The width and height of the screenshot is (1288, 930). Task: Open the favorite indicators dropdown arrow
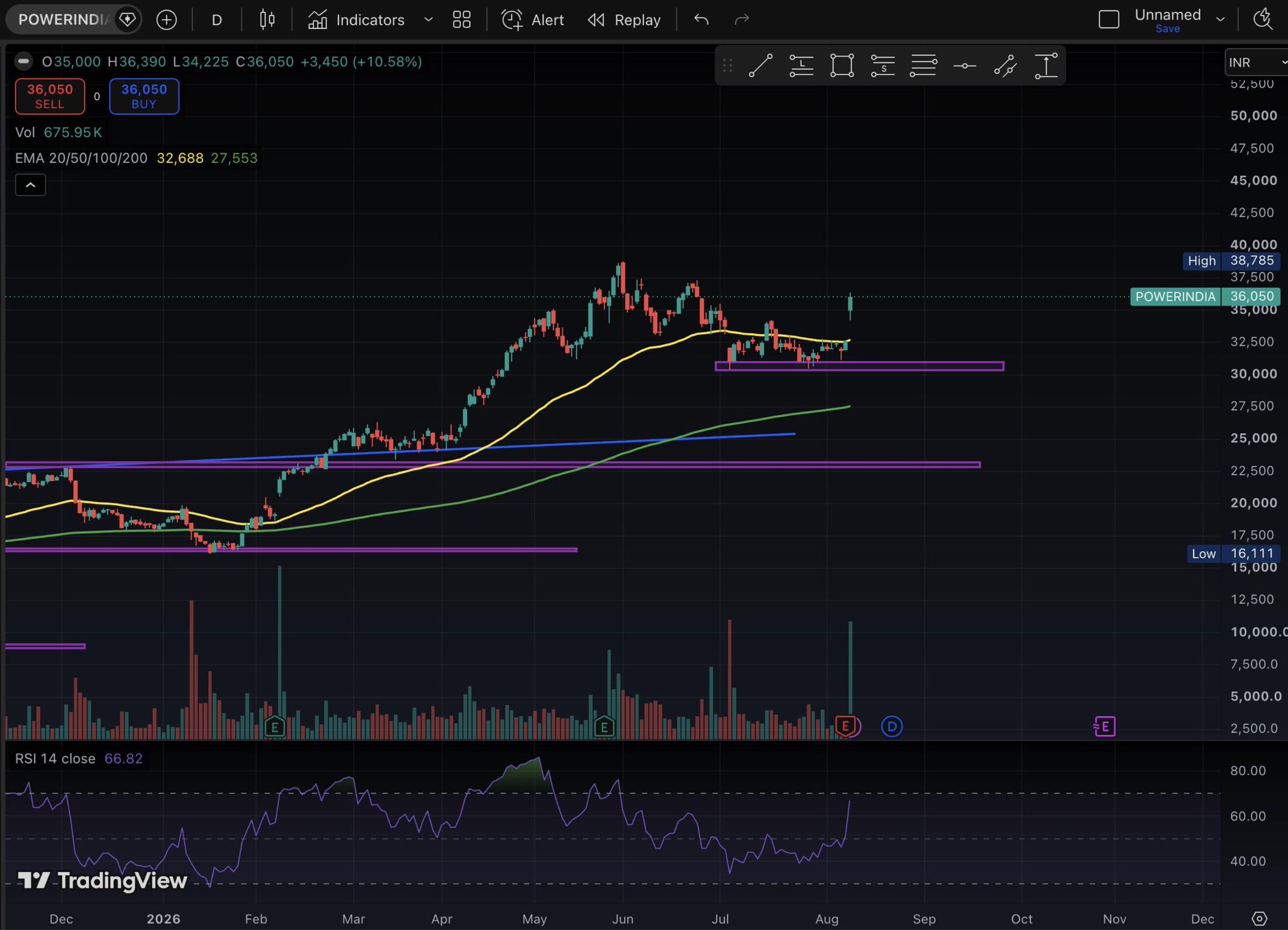coord(428,20)
